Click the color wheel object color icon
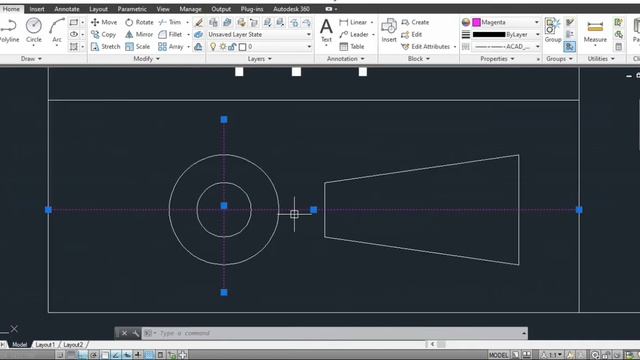The height and width of the screenshot is (360, 640). click(x=466, y=22)
